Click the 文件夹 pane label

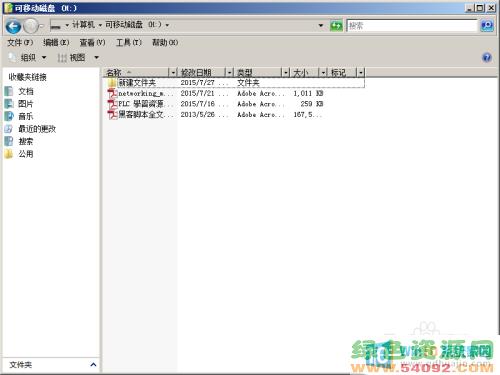tap(21, 365)
